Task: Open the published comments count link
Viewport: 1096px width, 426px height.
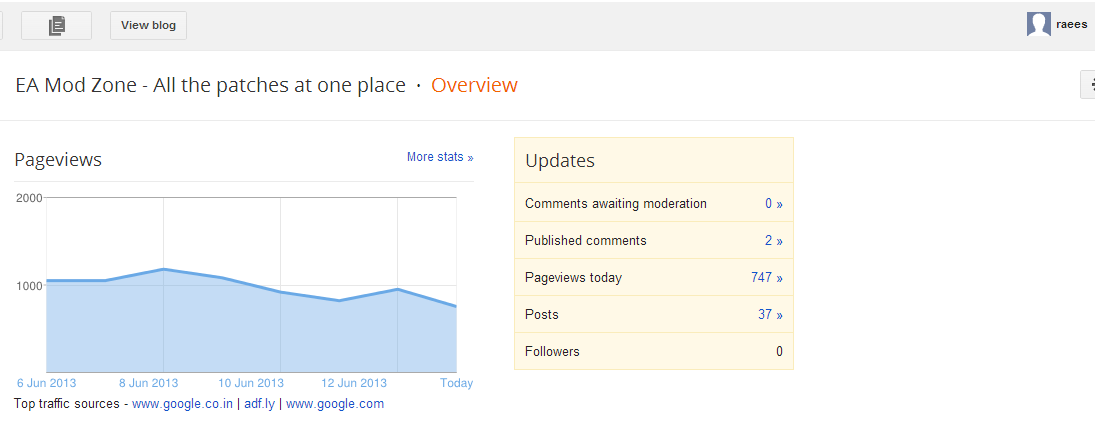Action: 773,241
